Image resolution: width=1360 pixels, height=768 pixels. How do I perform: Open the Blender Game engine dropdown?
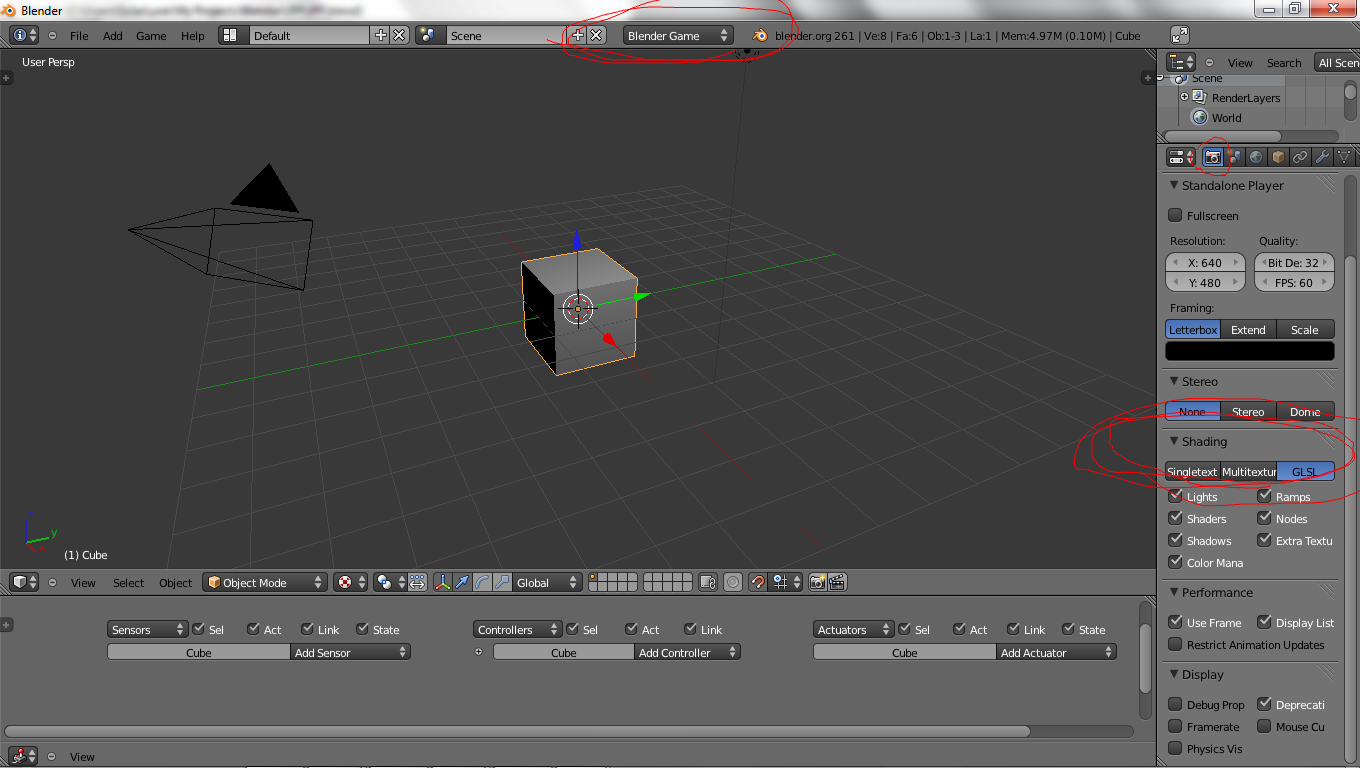pos(678,35)
